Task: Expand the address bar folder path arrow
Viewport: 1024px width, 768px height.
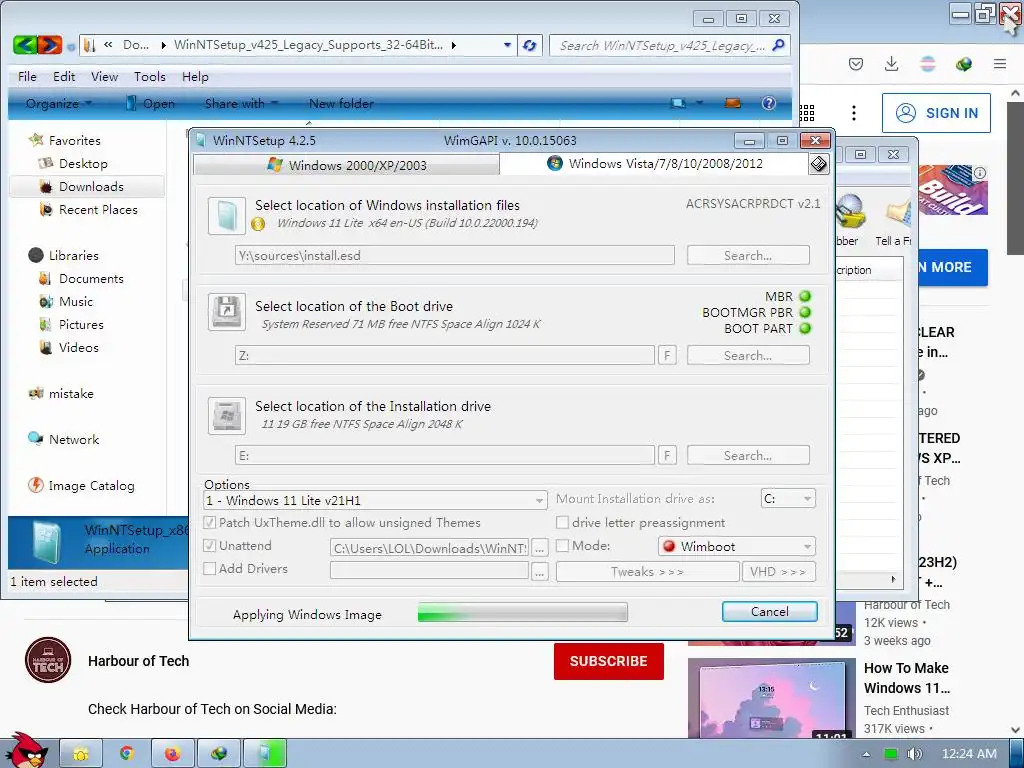Action: point(454,45)
